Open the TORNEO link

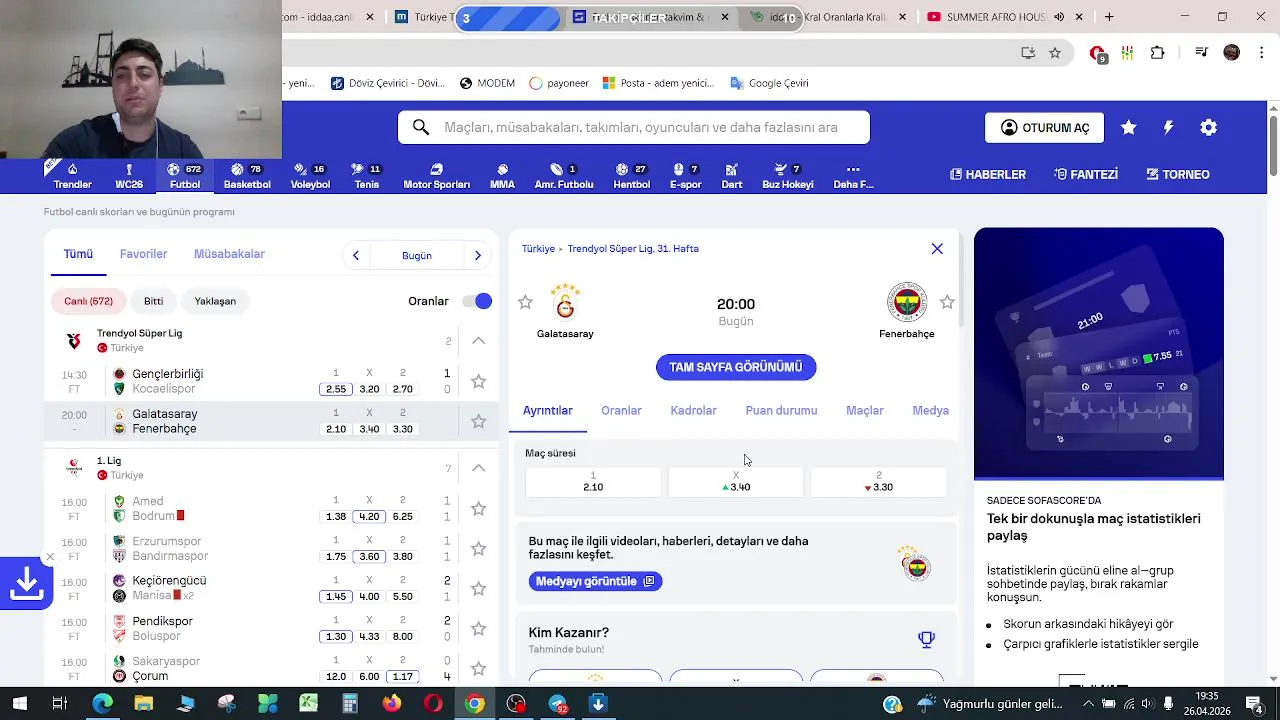[x=1177, y=174]
